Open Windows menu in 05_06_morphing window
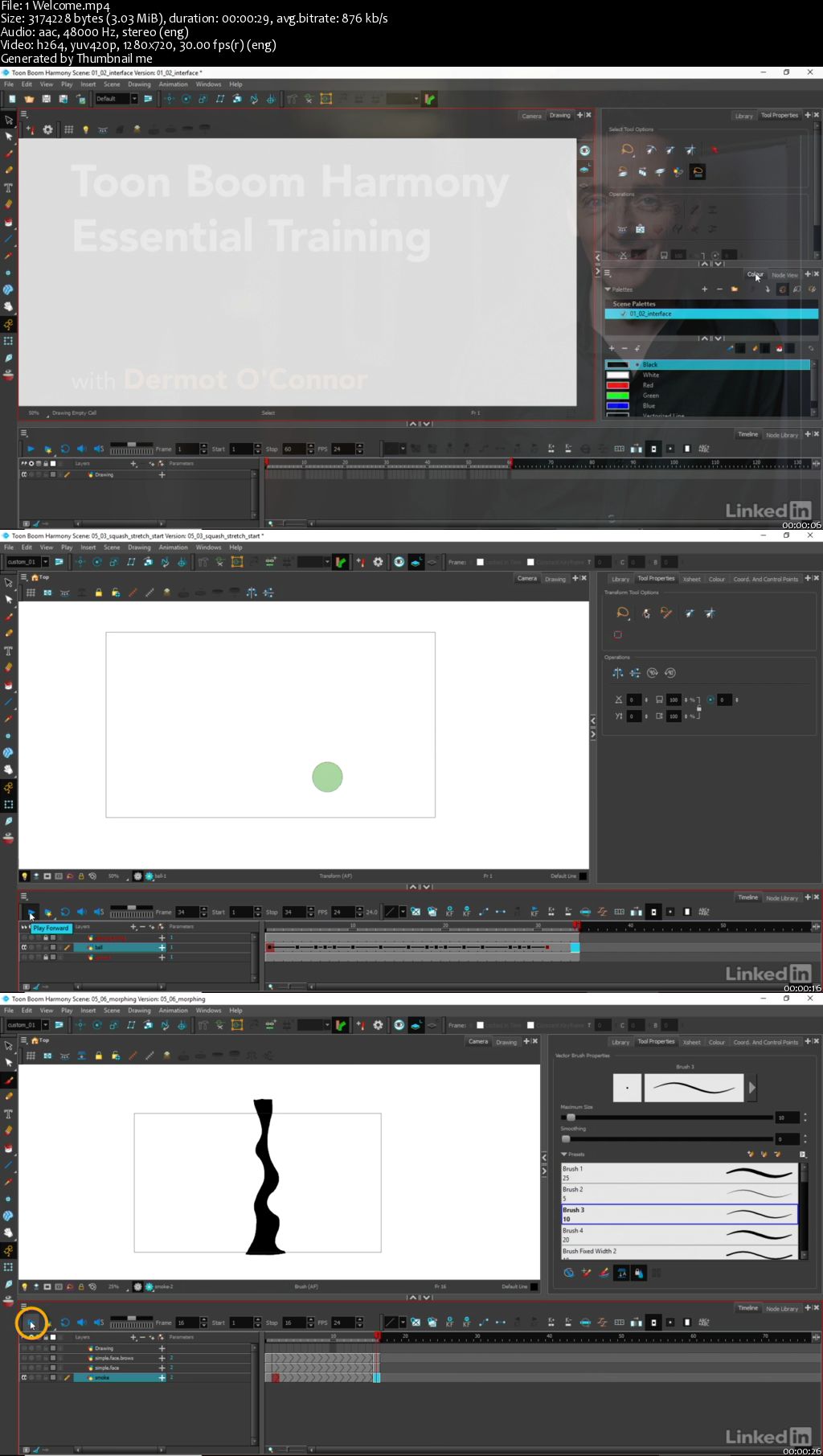Screen dimensions: 823x1456 click(x=208, y=1011)
